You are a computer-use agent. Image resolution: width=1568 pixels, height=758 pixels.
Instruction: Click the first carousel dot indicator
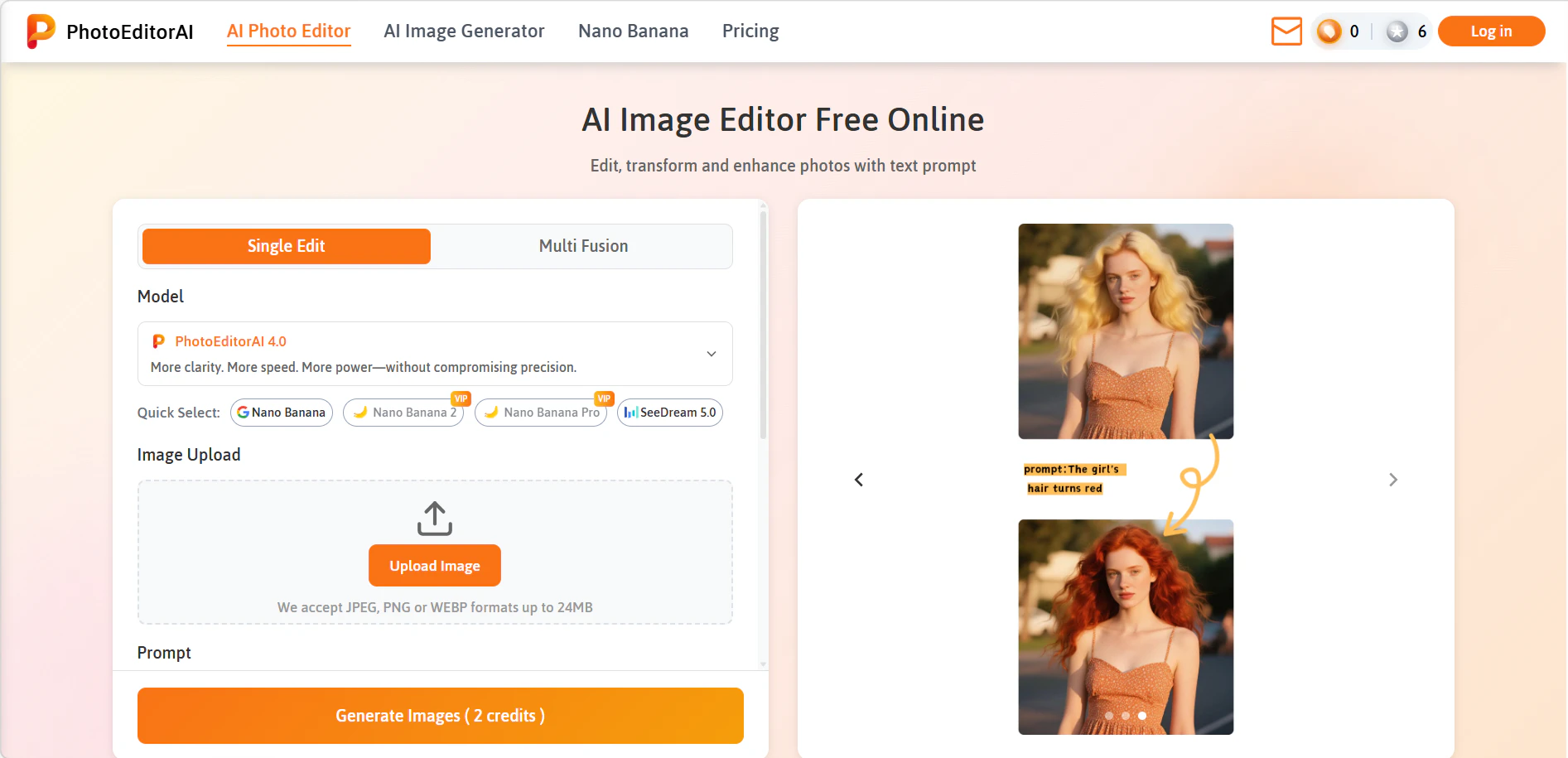click(1109, 716)
